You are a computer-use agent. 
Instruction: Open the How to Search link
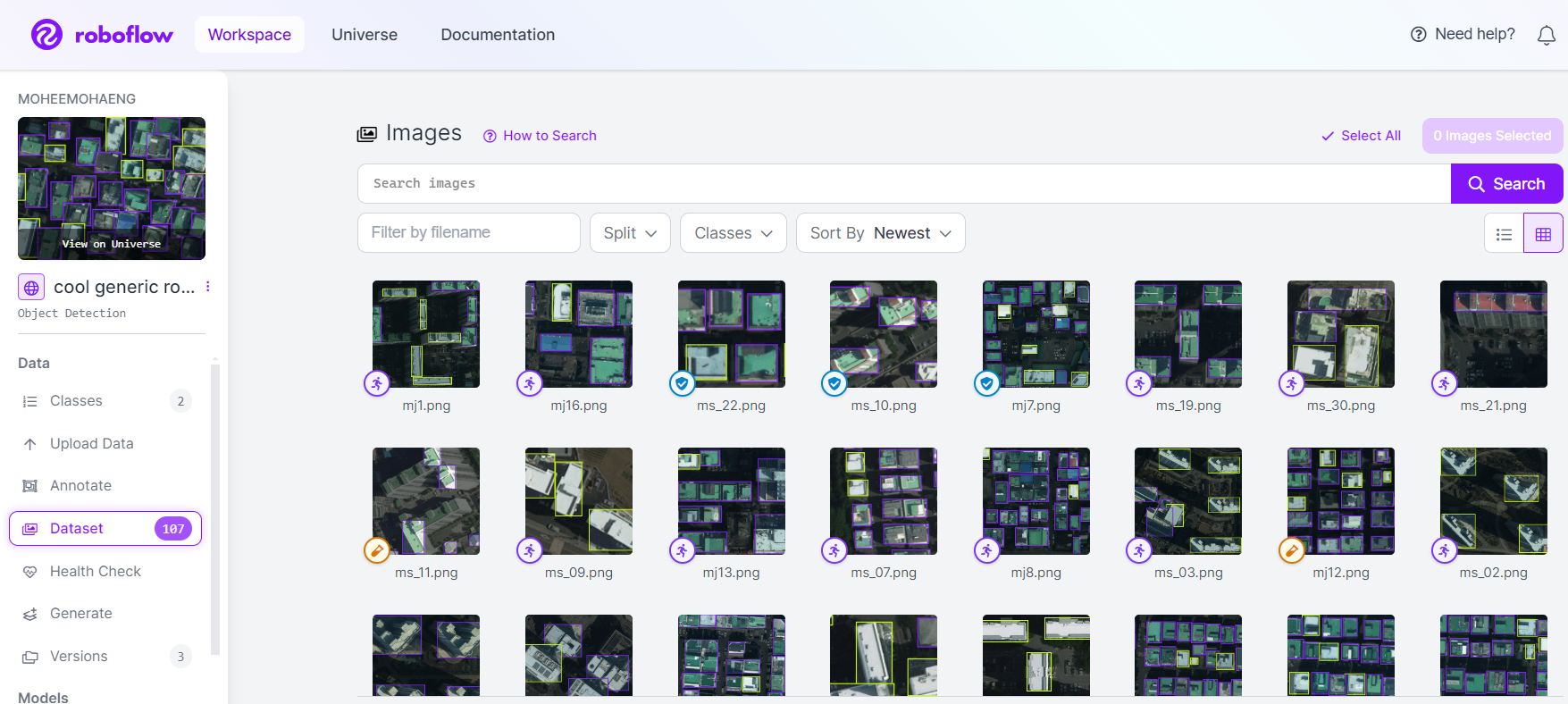click(540, 136)
